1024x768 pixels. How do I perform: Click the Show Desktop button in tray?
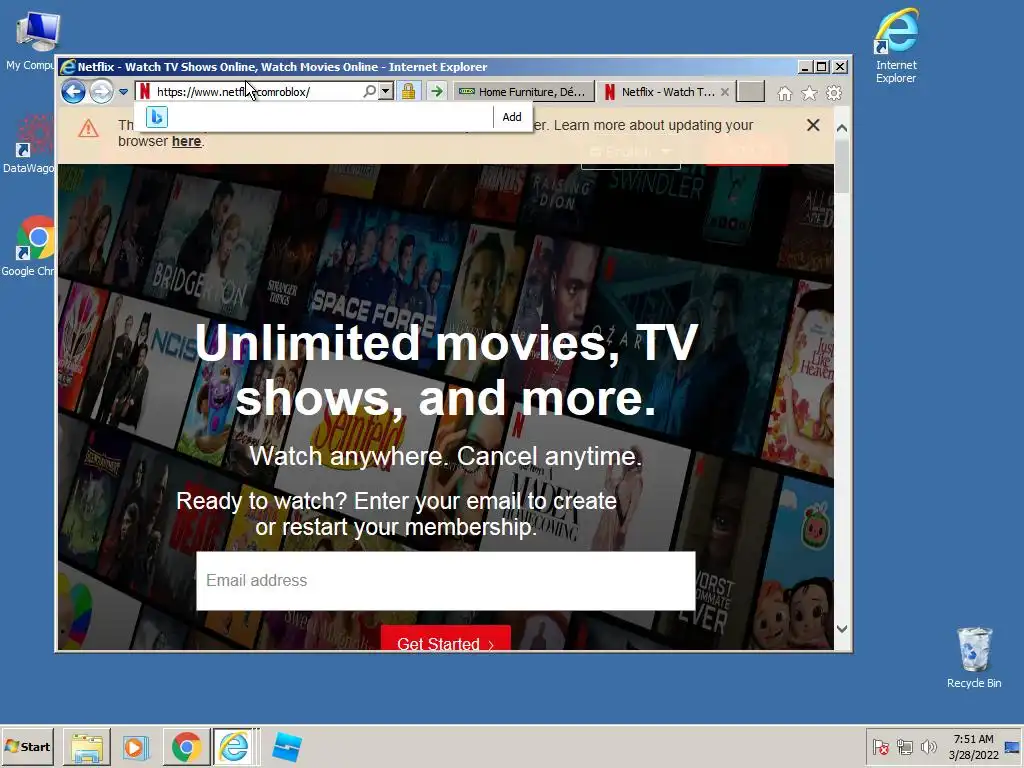(1013, 746)
